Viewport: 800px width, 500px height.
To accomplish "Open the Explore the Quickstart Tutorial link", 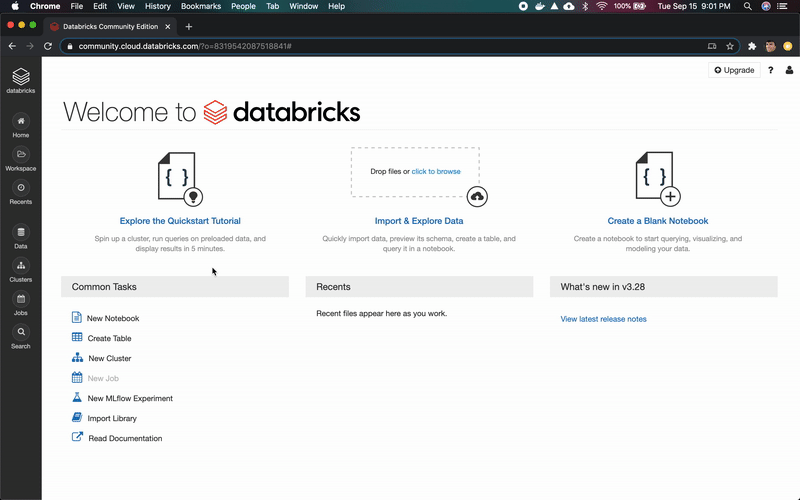I will (x=180, y=221).
